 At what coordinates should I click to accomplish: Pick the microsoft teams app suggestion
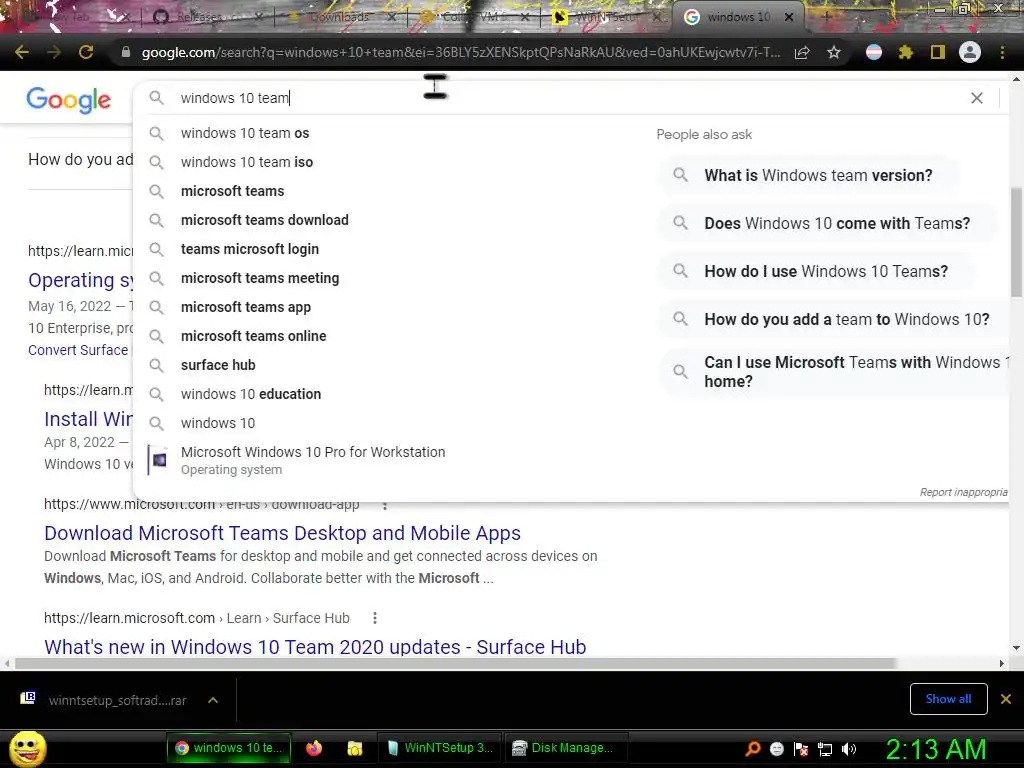246,307
